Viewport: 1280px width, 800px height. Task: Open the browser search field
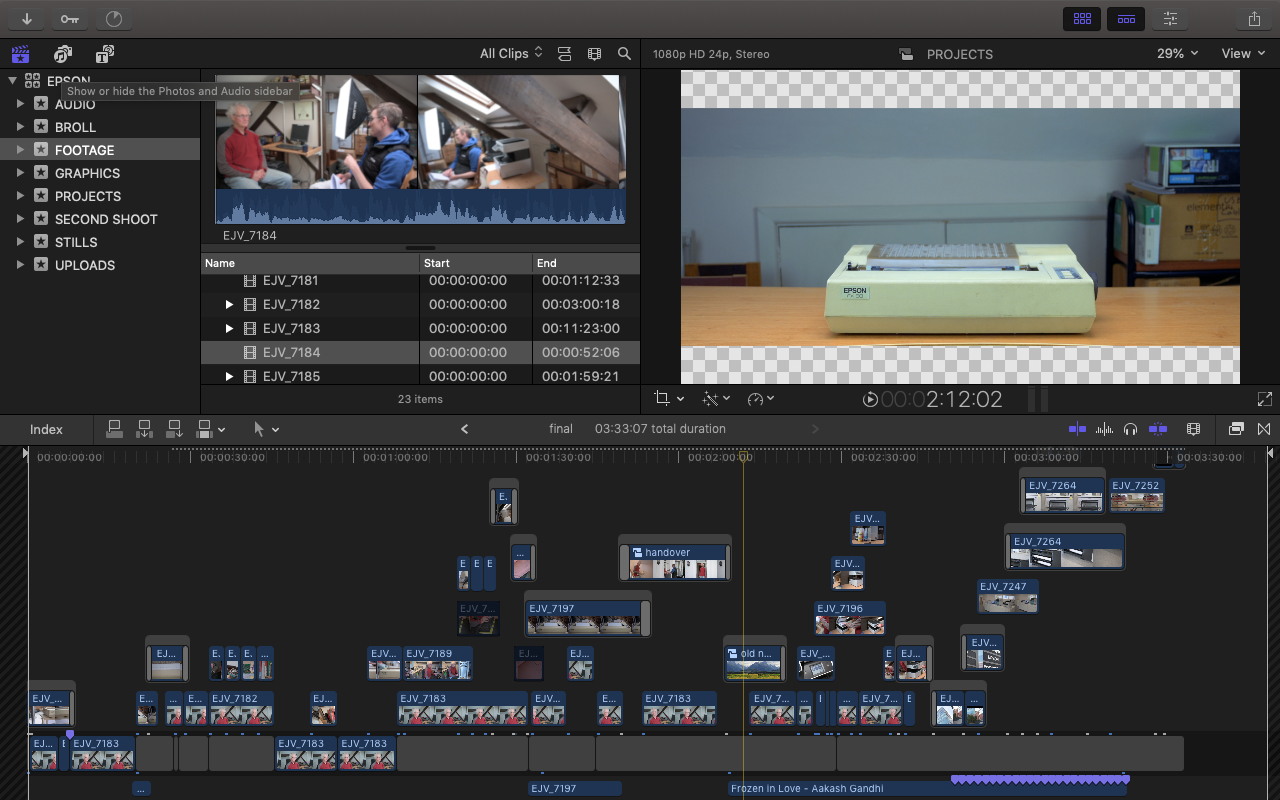[x=624, y=54]
